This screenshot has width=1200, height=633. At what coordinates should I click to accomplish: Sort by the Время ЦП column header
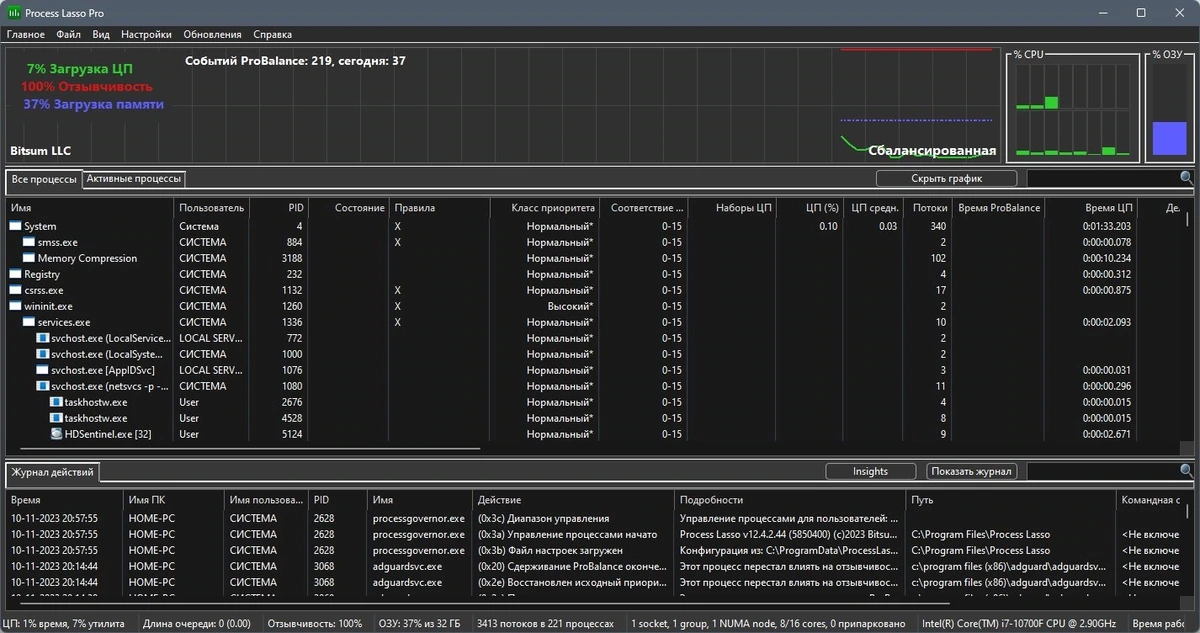point(1092,208)
